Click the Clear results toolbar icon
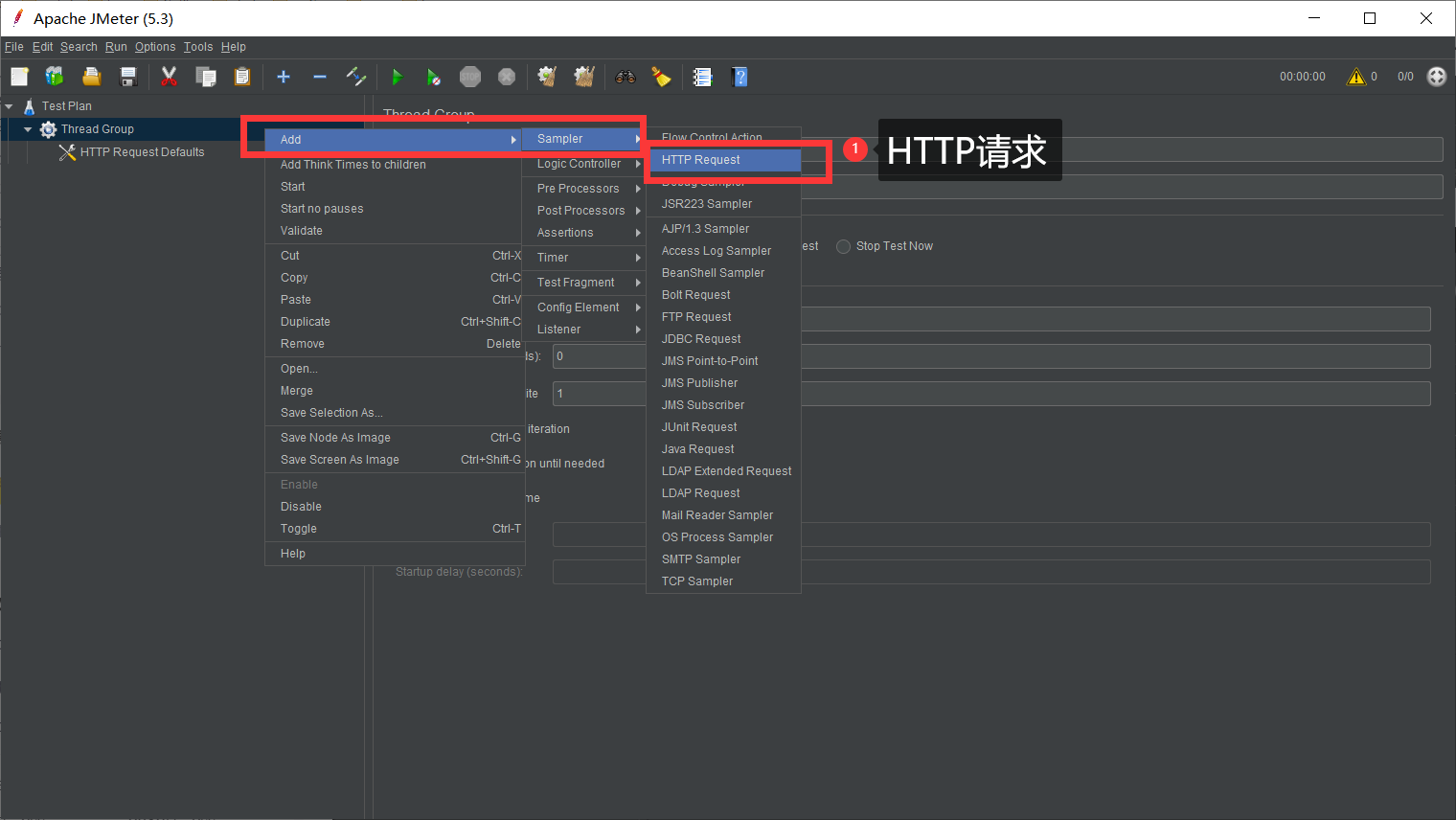Screen dimensions: 1456x820 547,77
